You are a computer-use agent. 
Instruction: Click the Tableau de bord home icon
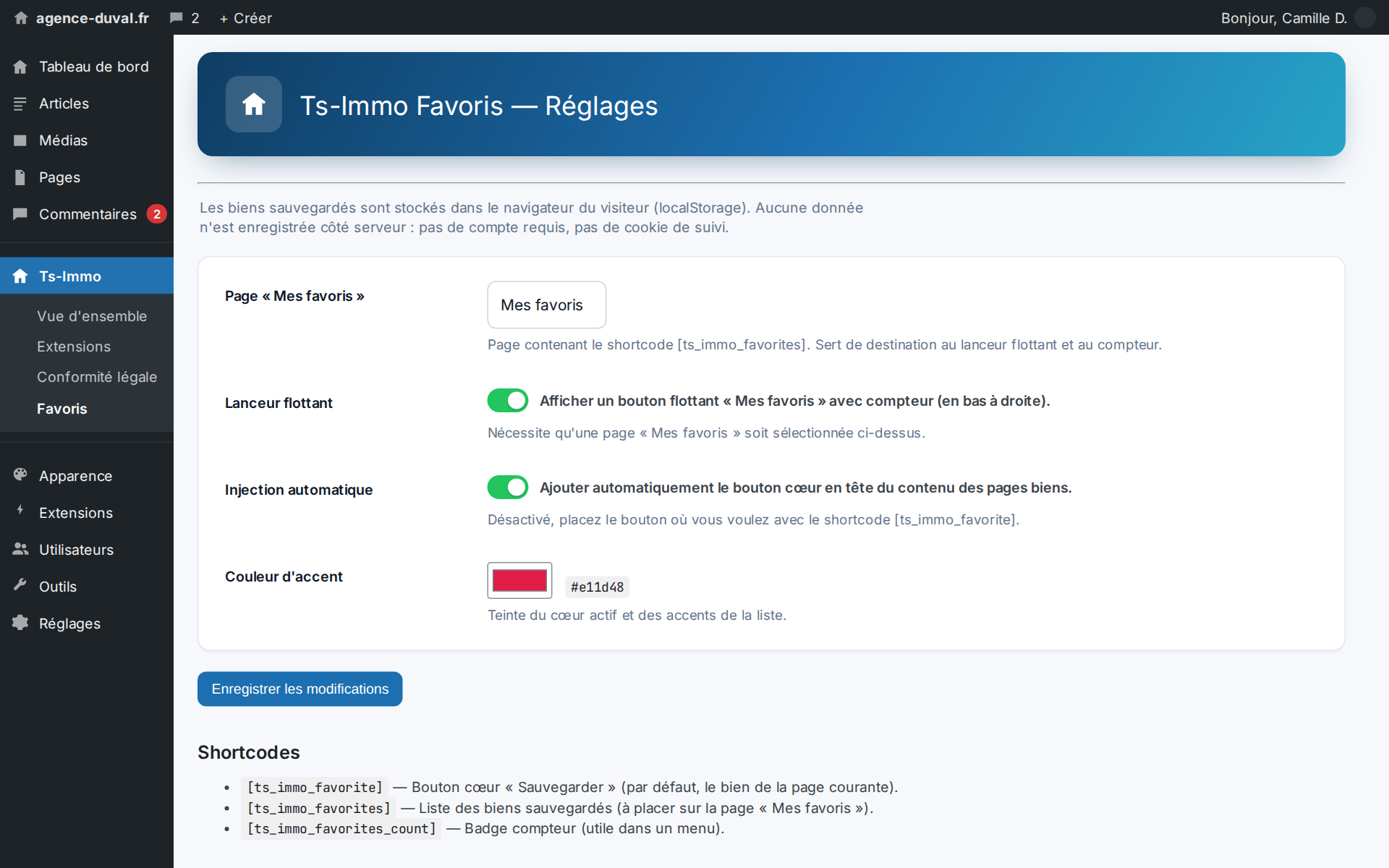click(x=20, y=67)
